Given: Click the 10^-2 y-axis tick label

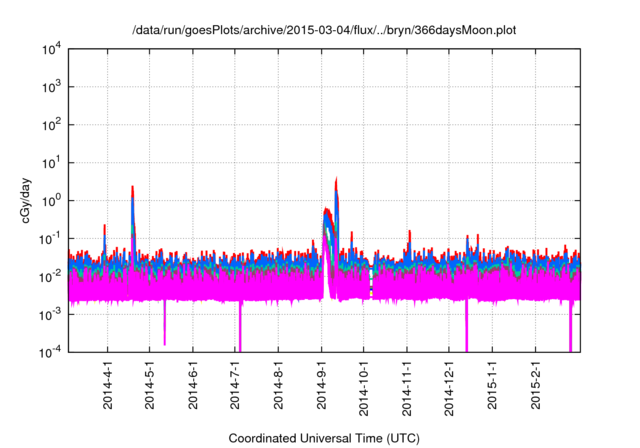Looking at the screenshot, I should 53,276.
